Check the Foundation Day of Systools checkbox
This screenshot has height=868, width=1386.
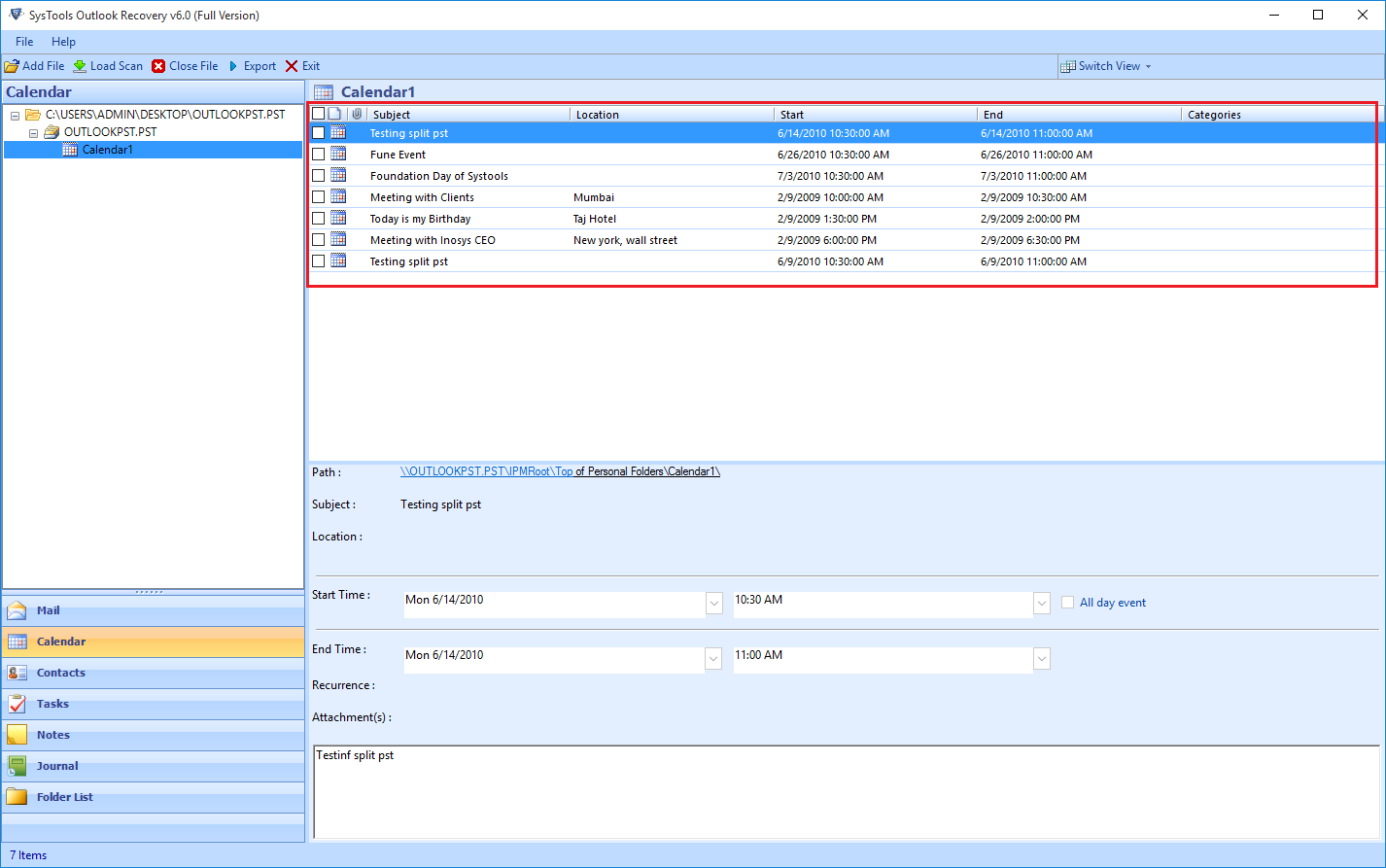(318, 175)
